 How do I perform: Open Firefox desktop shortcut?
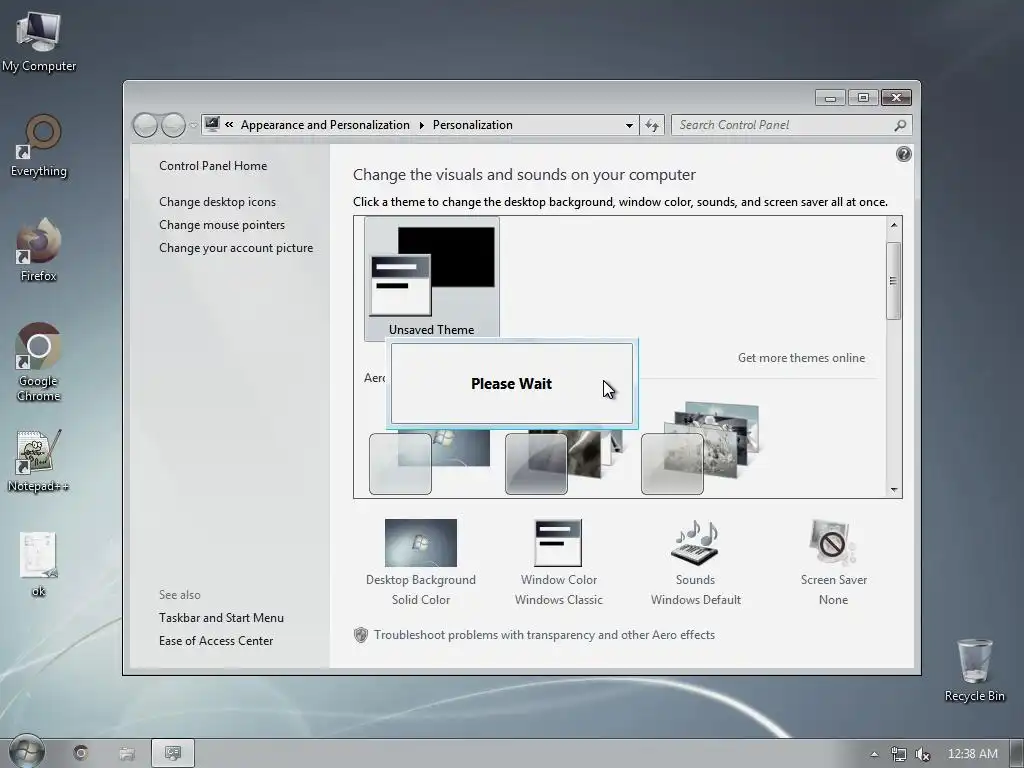point(39,250)
